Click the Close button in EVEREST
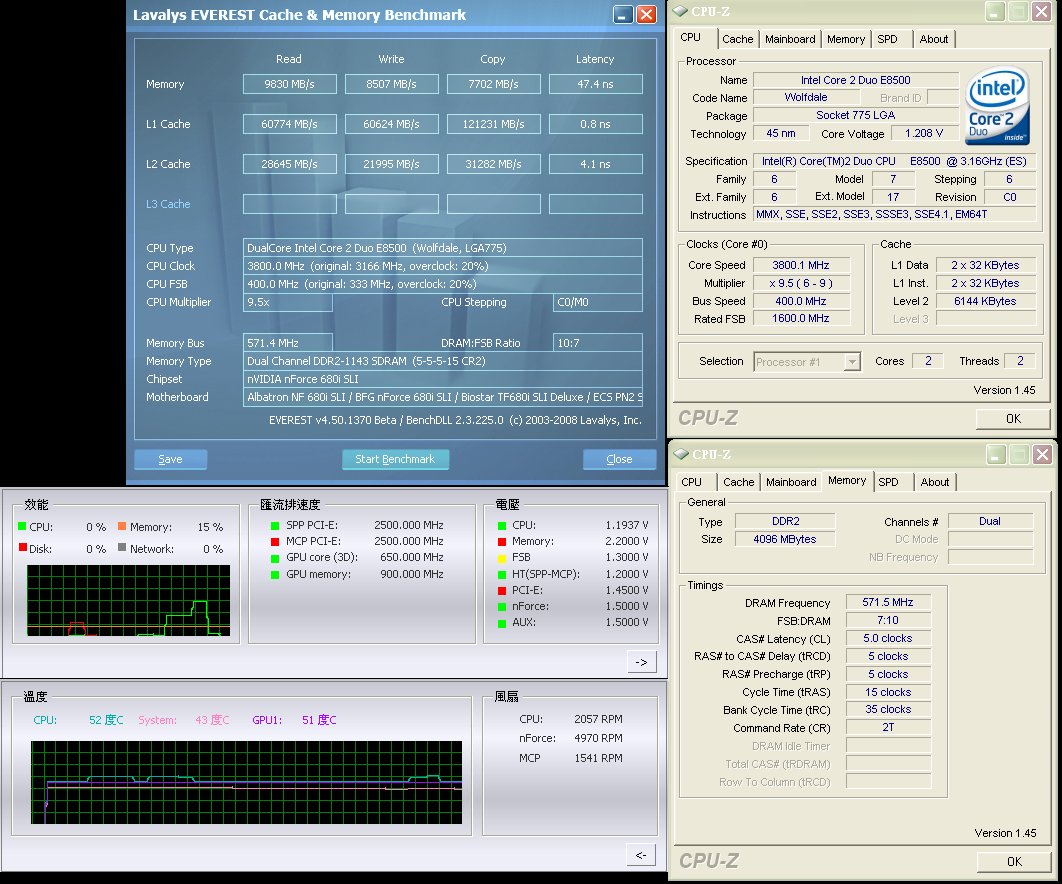Image resolution: width=1062 pixels, height=884 pixels. (x=619, y=459)
